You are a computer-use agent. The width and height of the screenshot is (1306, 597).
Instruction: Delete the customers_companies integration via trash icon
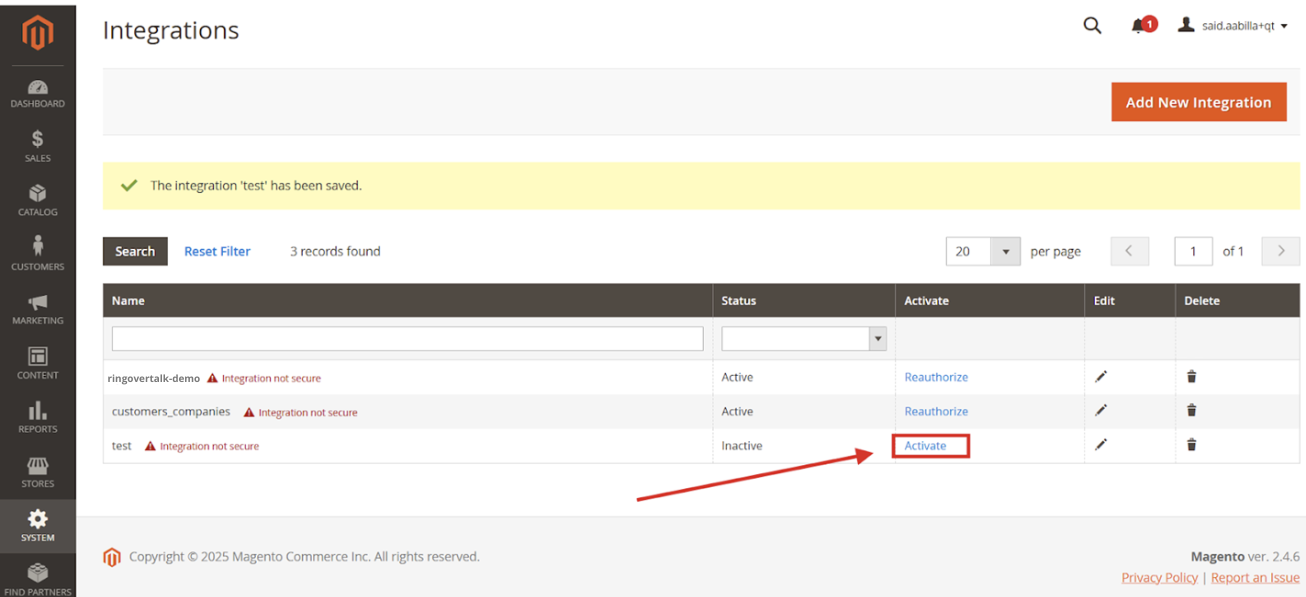tap(1191, 411)
